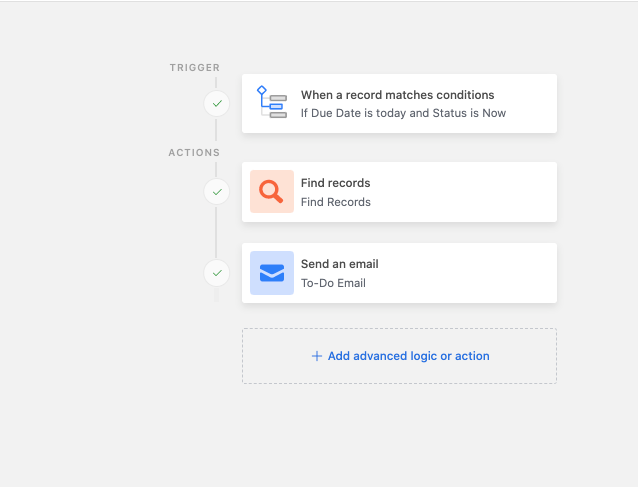Click the green checkmark next to the trigger
This screenshot has height=487, width=638.
[x=217, y=103]
